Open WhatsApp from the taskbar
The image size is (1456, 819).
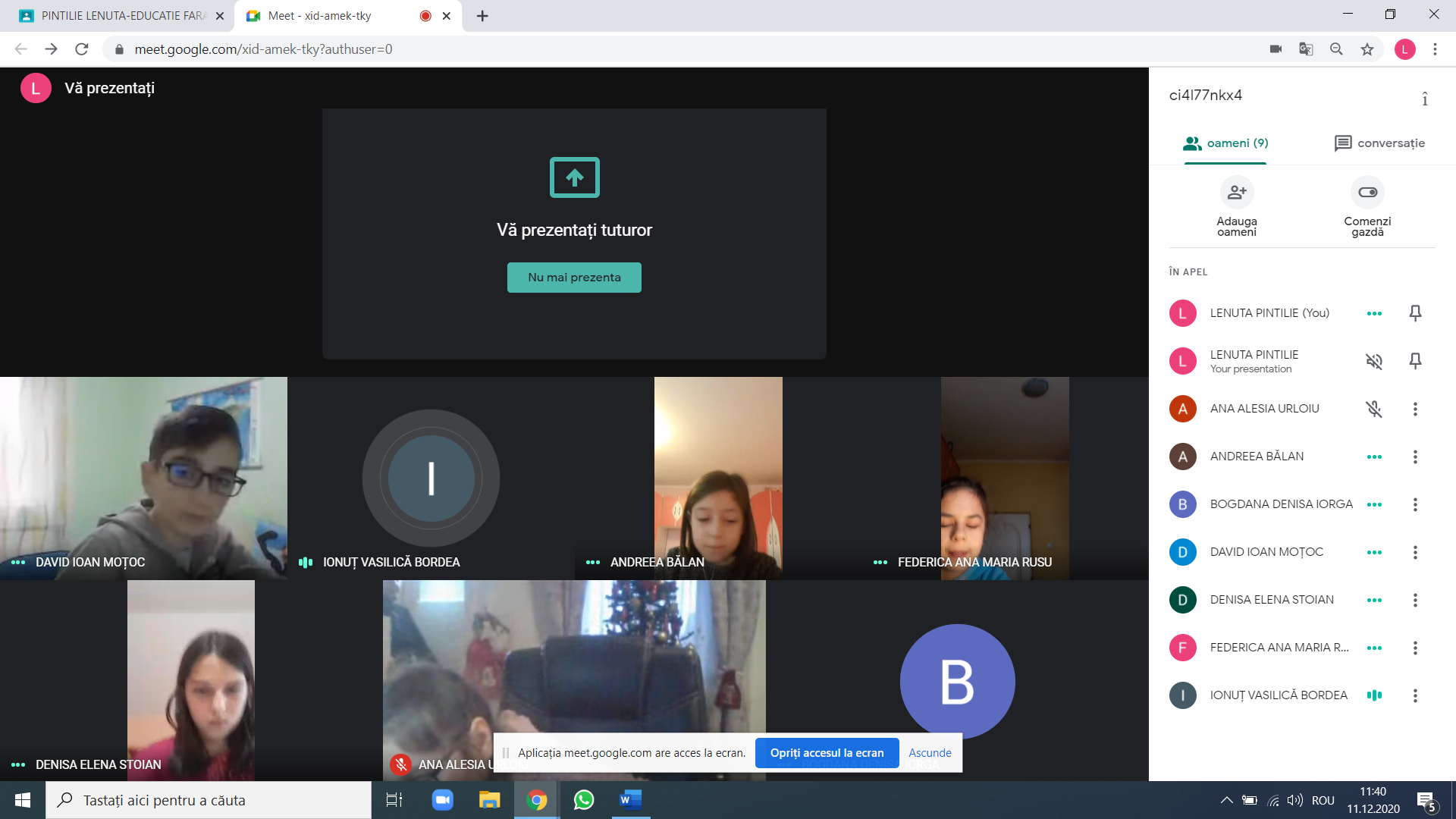click(584, 800)
